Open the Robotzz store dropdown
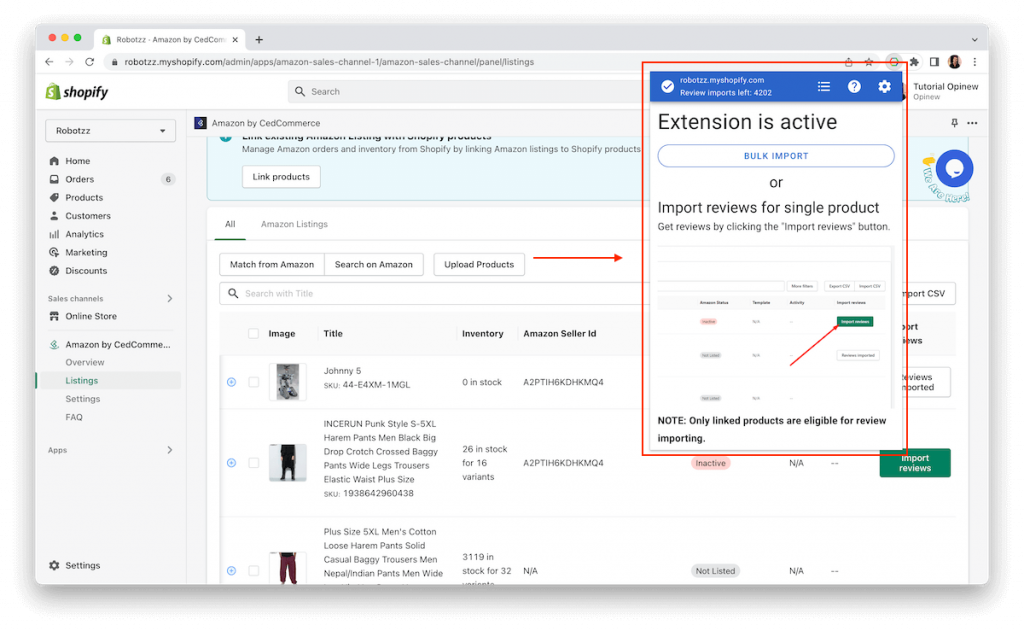This screenshot has width=1024, height=631. click(110, 131)
